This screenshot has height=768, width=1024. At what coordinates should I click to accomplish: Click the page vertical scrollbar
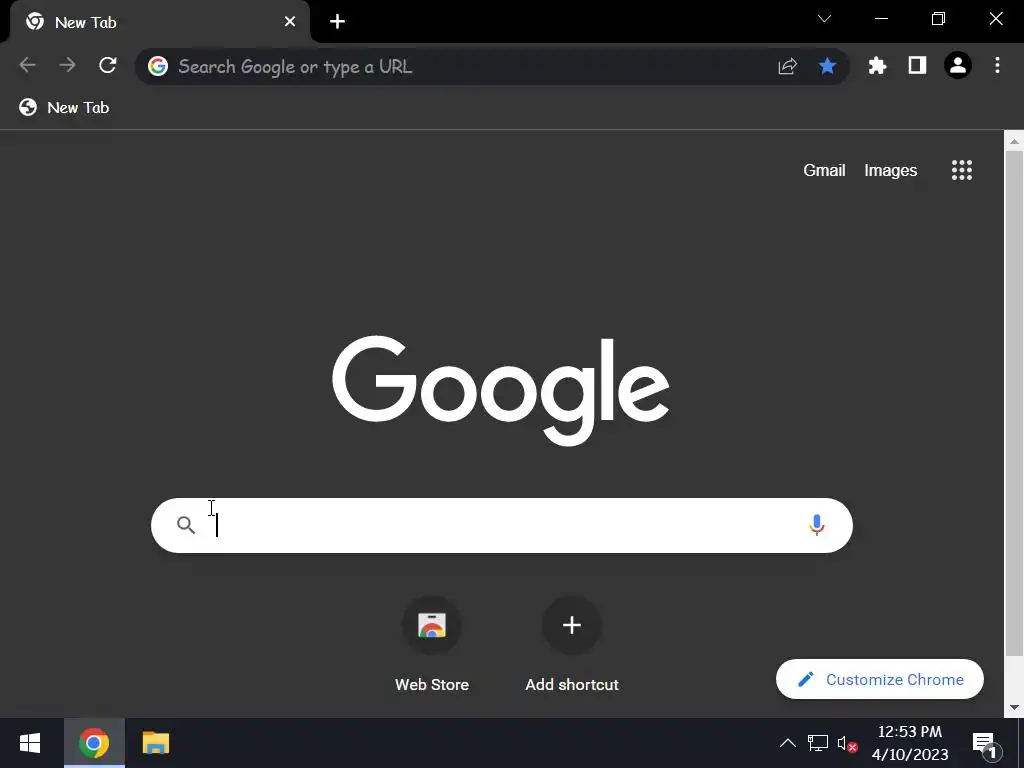tap(1014, 404)
